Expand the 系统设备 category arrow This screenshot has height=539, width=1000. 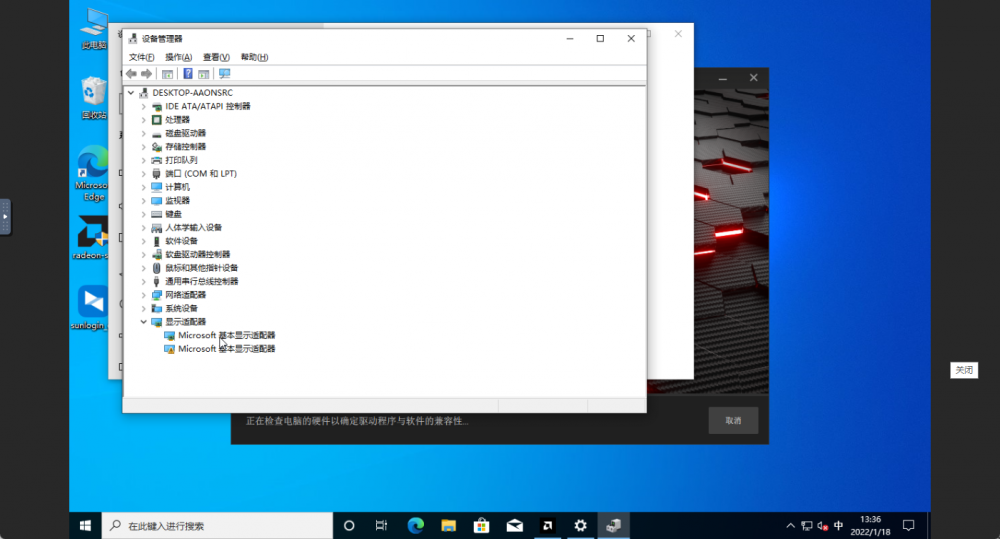point(143,308)
